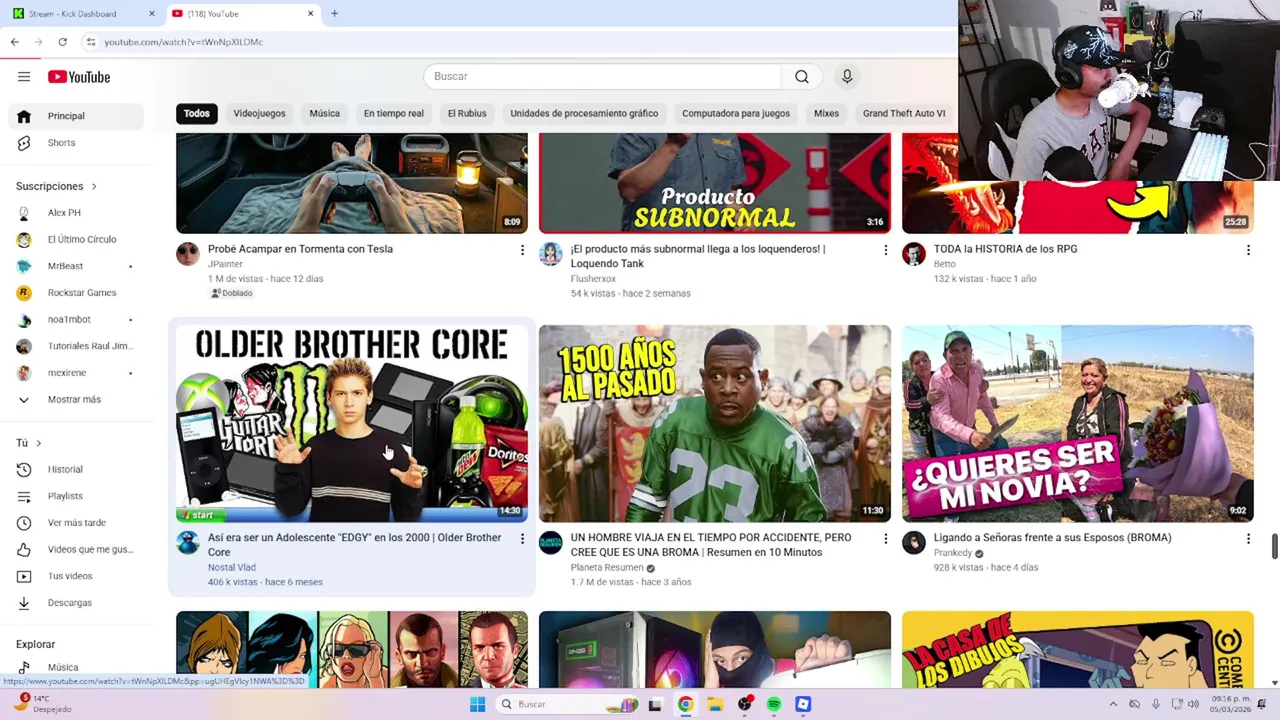Click the Buscar search field
Screen dimensions: 1280x720
pyautogui.click(x=602, y=76)
